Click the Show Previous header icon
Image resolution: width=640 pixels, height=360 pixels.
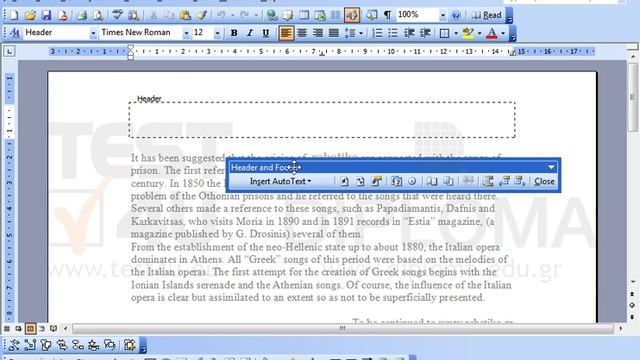point(504,181)
